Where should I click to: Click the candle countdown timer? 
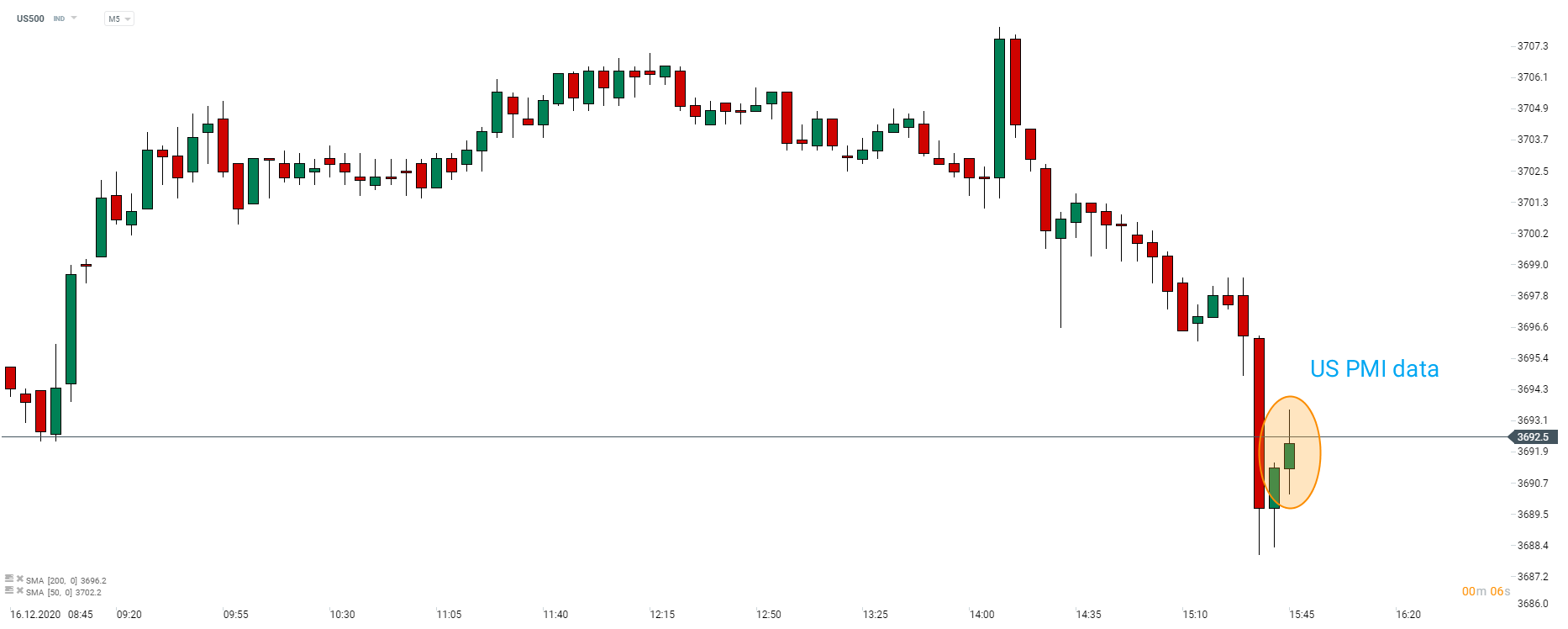click(x=1486, y=591)
